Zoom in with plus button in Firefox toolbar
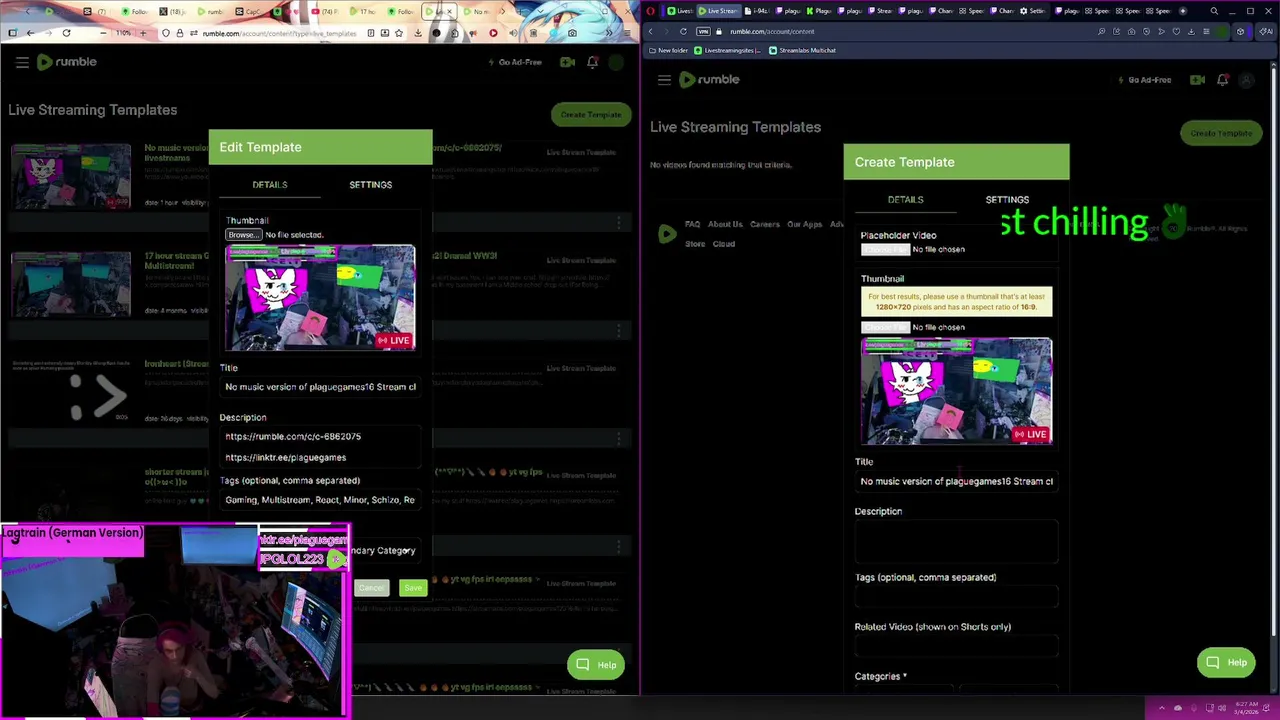This screenshot has height=720, width=1280. tap(143, 33)
